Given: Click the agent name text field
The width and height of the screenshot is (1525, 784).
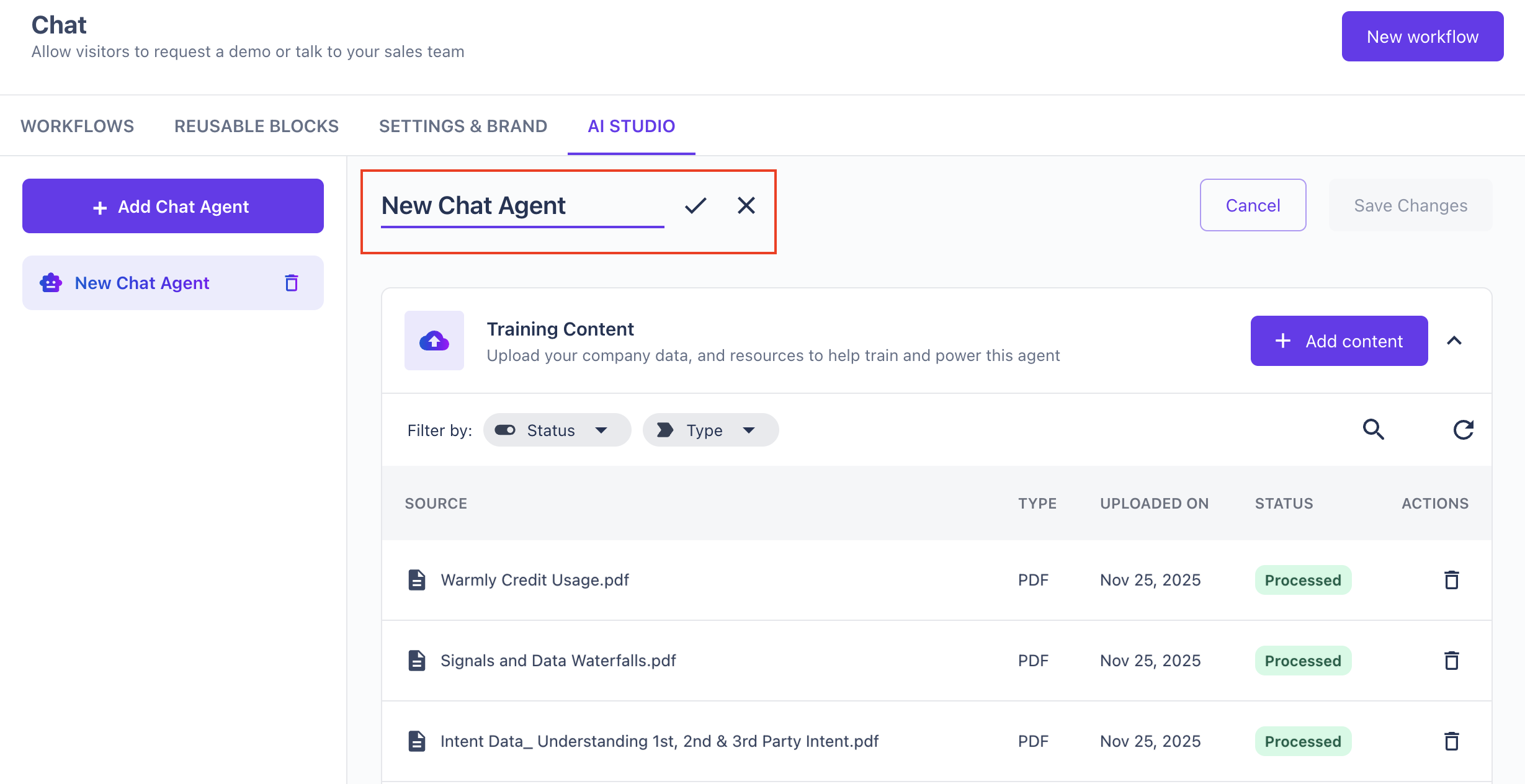Looking at the screenshot, I should [521, 205].
